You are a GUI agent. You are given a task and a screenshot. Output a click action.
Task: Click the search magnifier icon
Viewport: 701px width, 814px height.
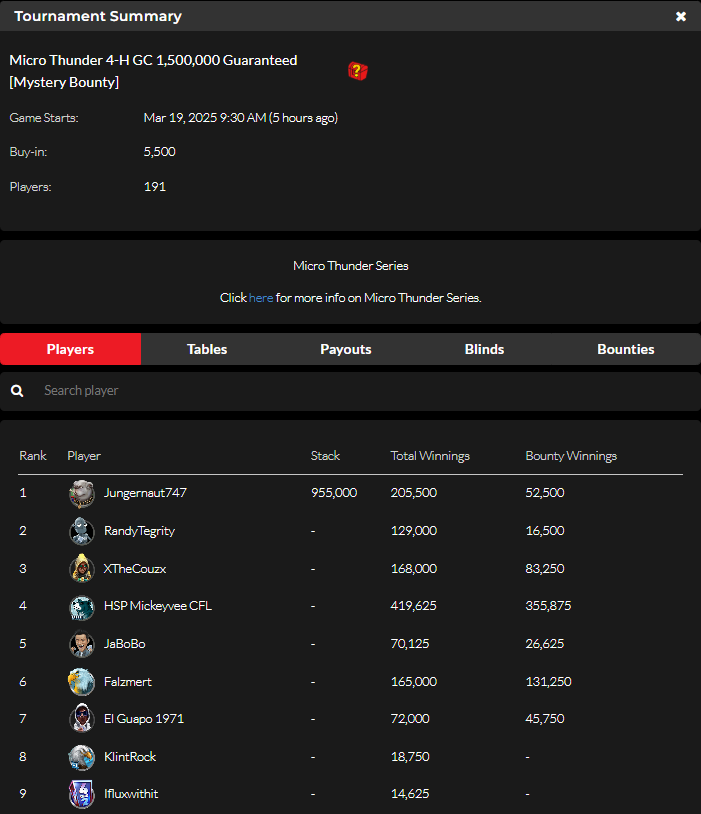17,390
